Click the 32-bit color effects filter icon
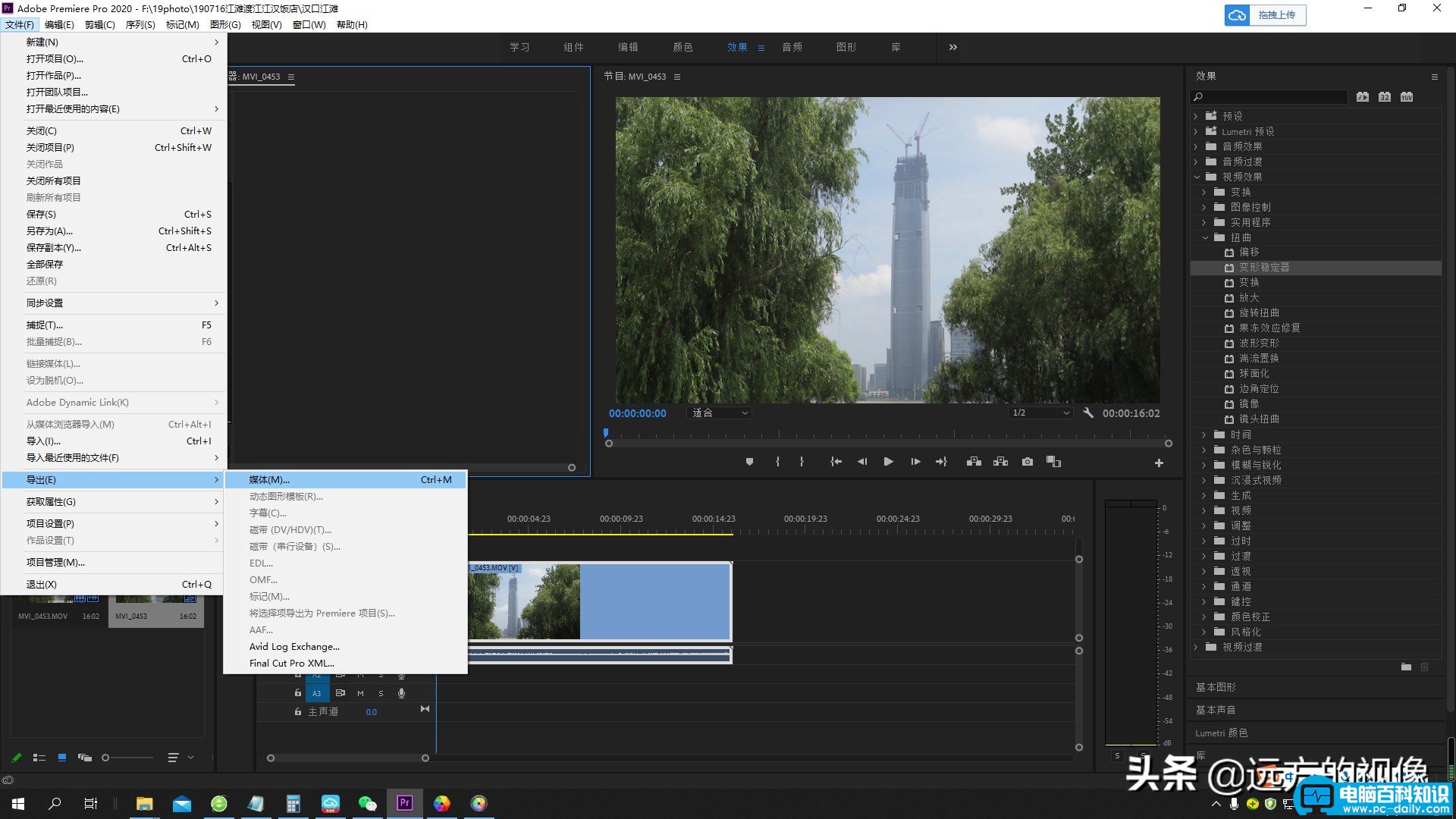Viewport: 1456px width, 819px height. click(1385, 97)
